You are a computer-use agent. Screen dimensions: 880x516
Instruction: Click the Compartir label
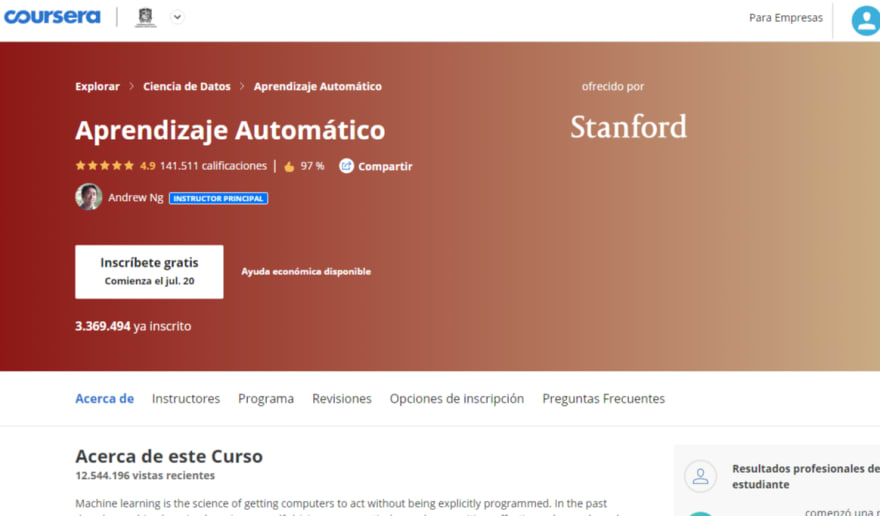pos(385,166)
